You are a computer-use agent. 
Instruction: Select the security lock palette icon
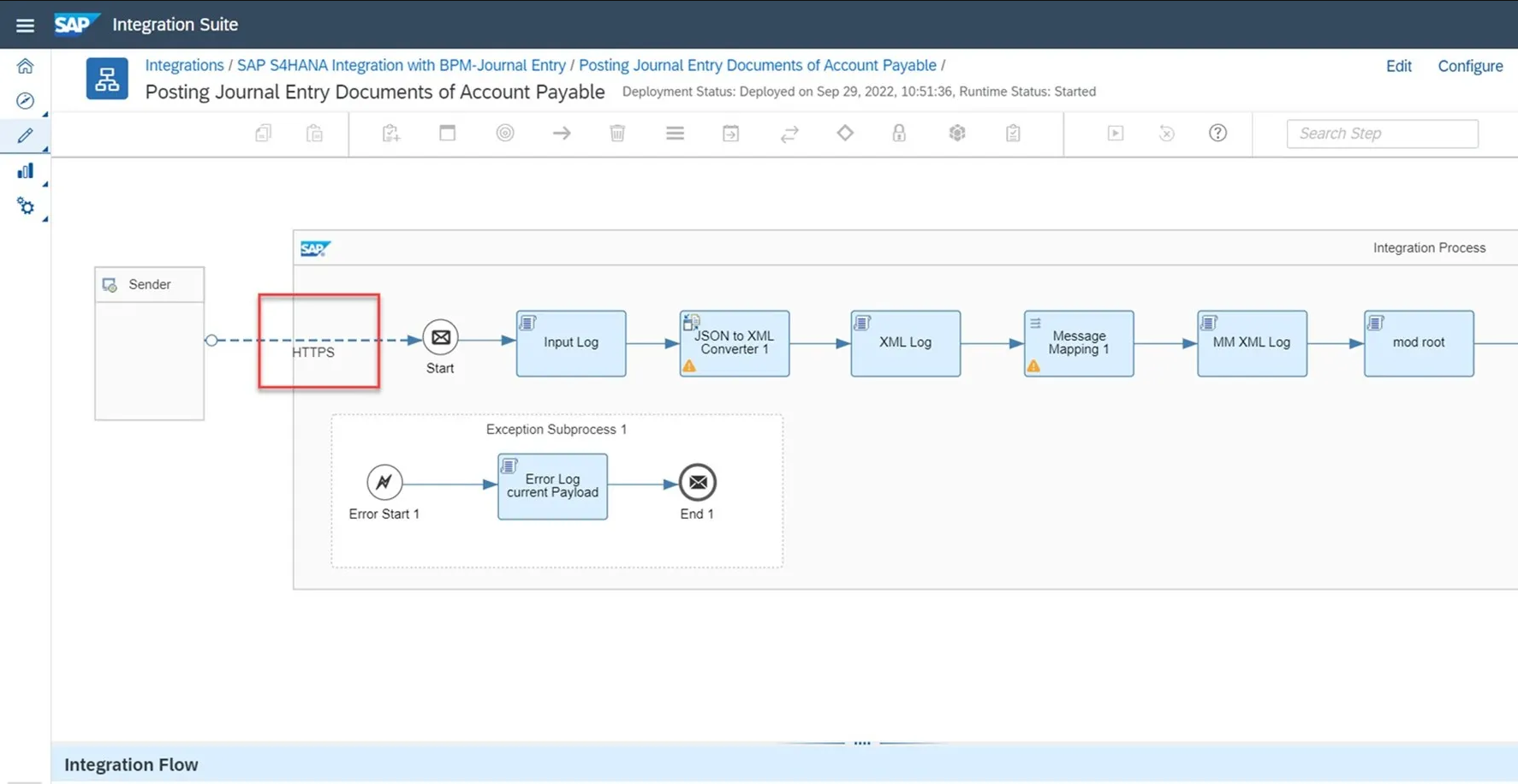point(899,133)
